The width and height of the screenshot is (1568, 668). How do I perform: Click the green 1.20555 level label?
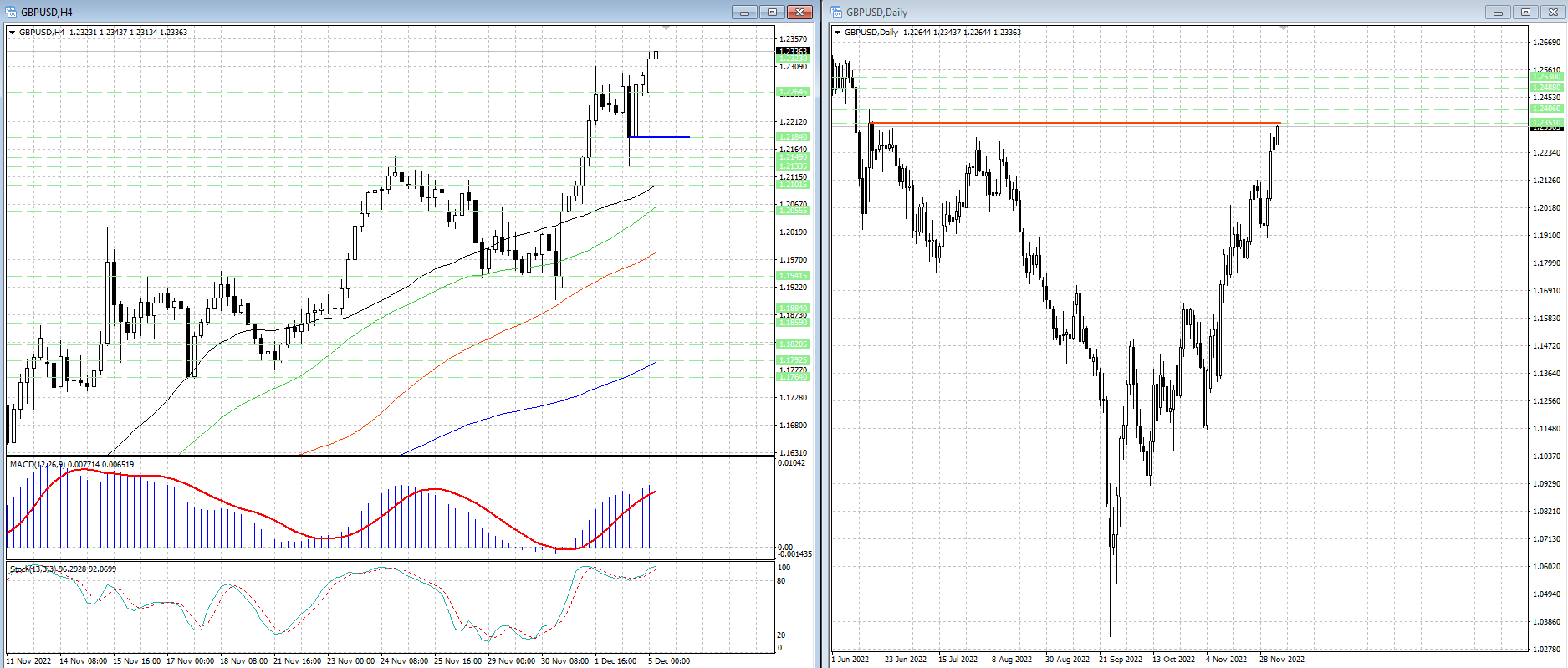tap(793, 211)
